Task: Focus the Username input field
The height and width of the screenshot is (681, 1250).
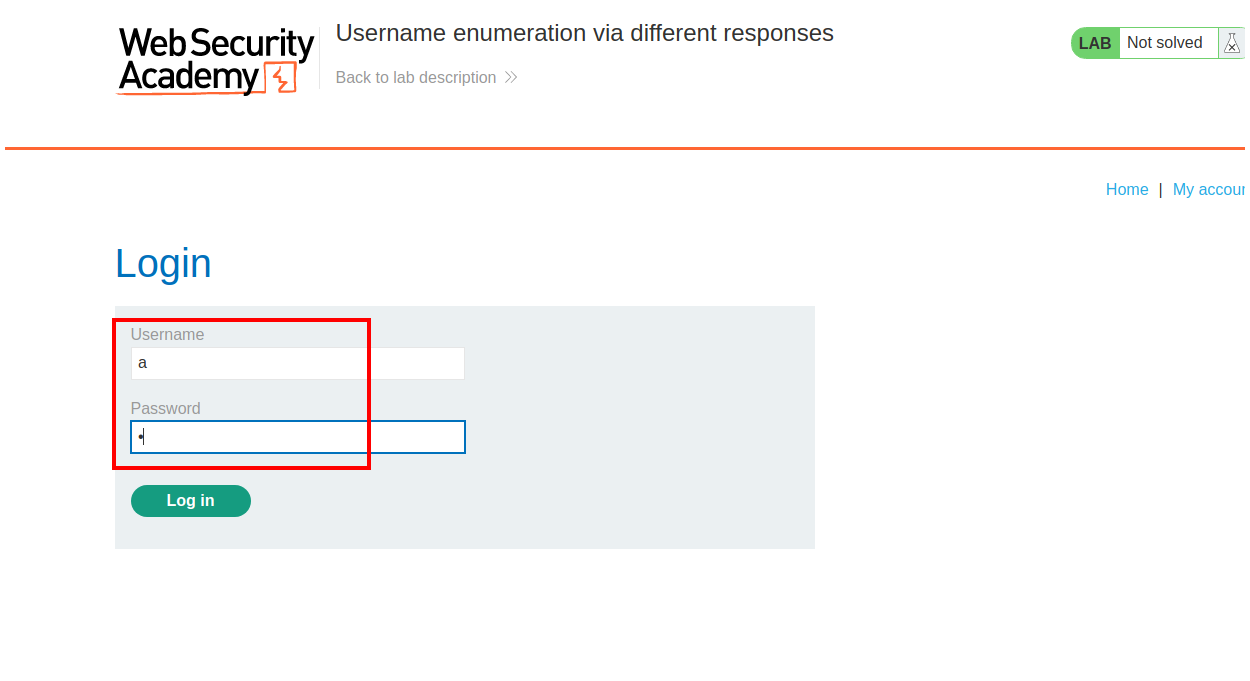Action: (x=298, y=363)
